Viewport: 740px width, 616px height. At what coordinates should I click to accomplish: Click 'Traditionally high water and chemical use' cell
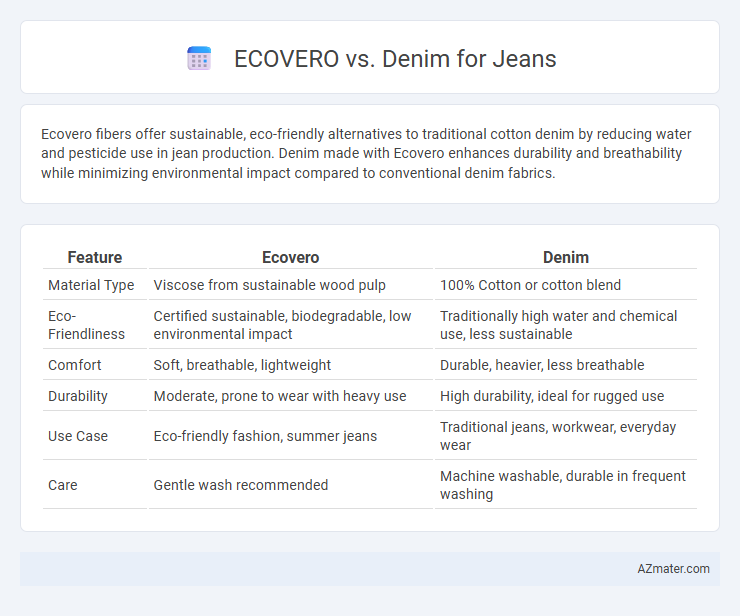pos(558,325)
